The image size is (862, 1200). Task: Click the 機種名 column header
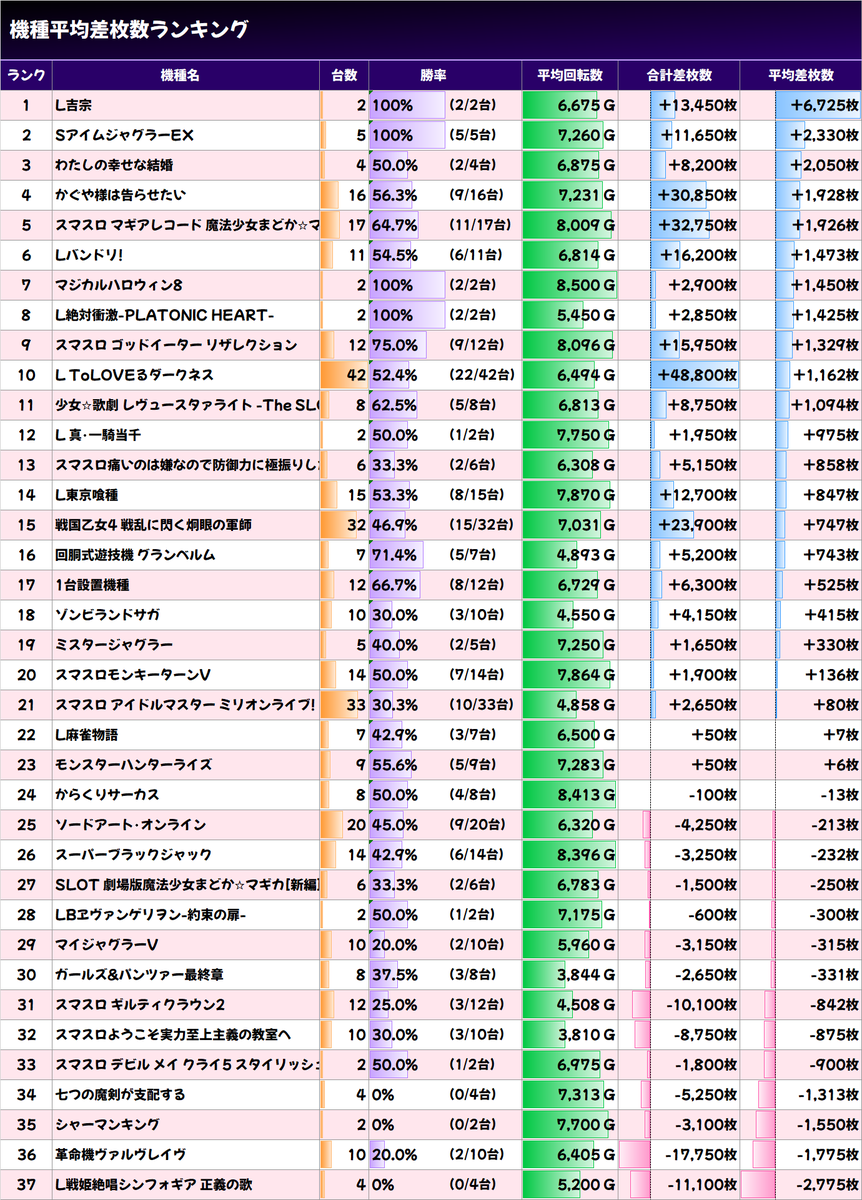pos(186,75)
